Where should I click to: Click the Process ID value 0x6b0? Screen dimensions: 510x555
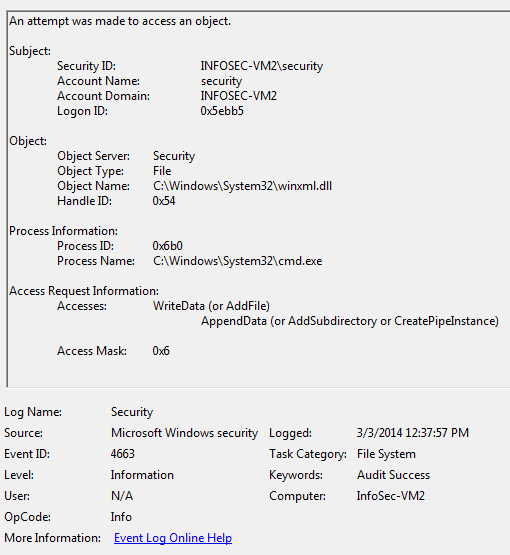[167, 246]
